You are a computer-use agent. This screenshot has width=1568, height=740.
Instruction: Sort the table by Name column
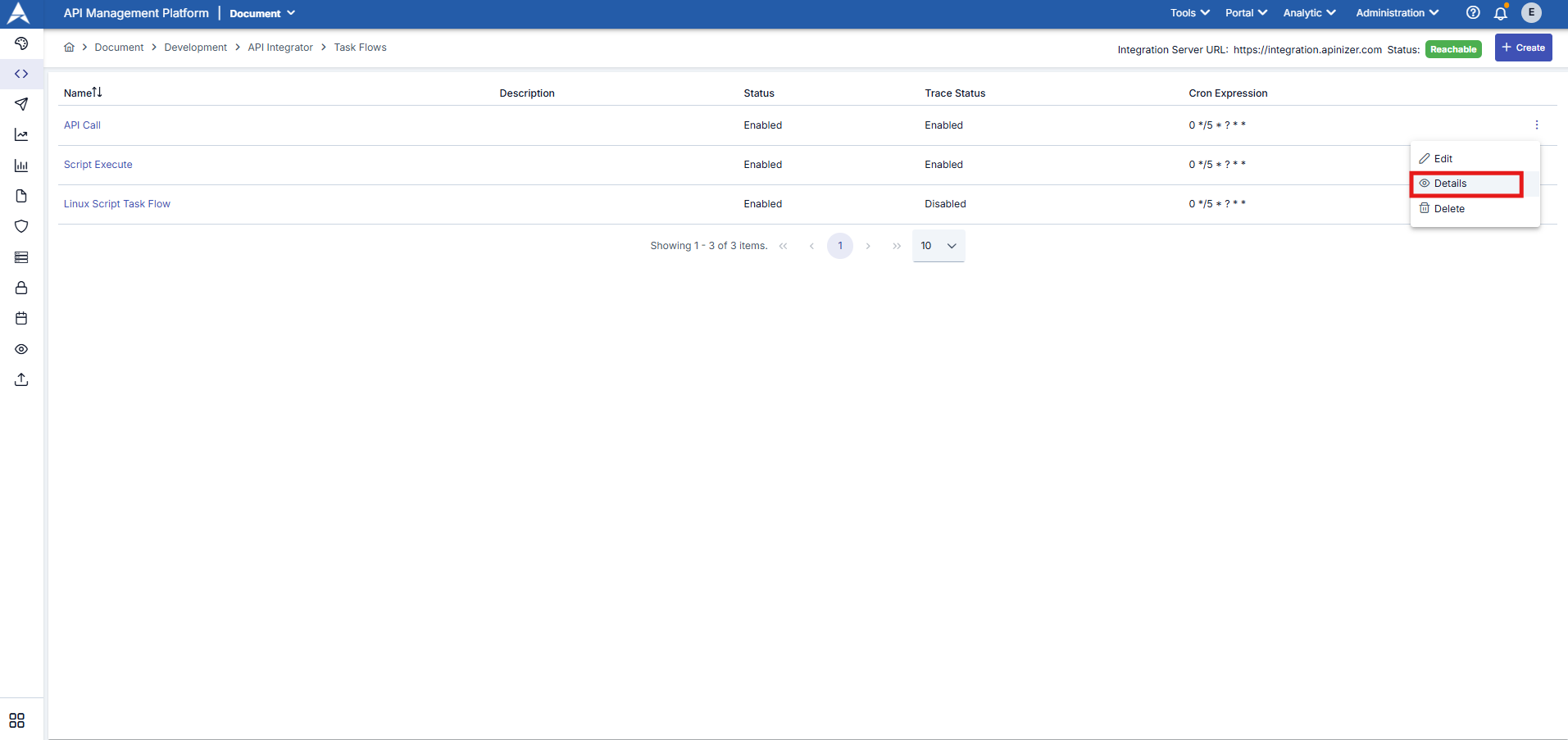click(x=83, y=93)
